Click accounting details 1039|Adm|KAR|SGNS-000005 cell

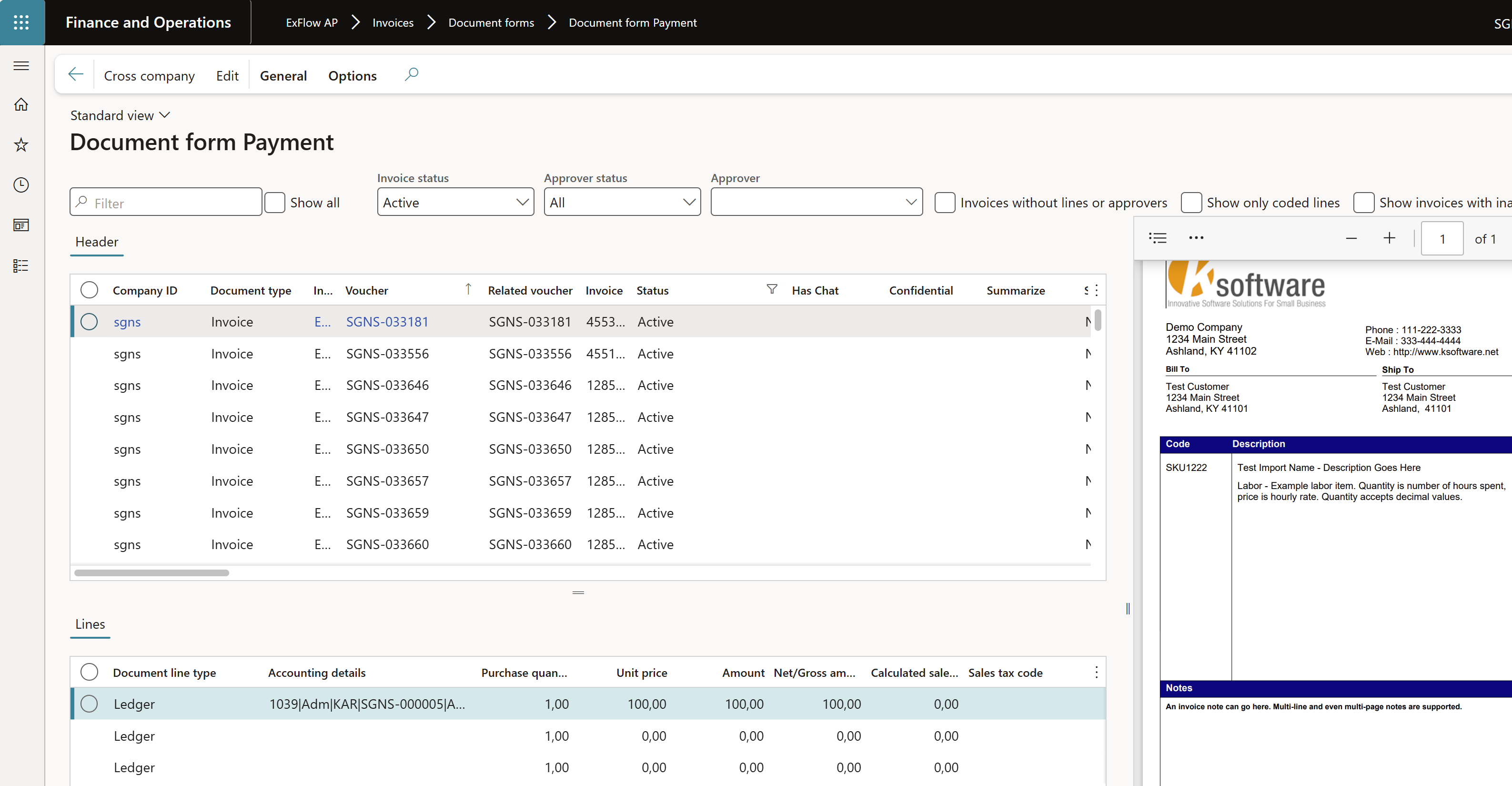(367, 704)
